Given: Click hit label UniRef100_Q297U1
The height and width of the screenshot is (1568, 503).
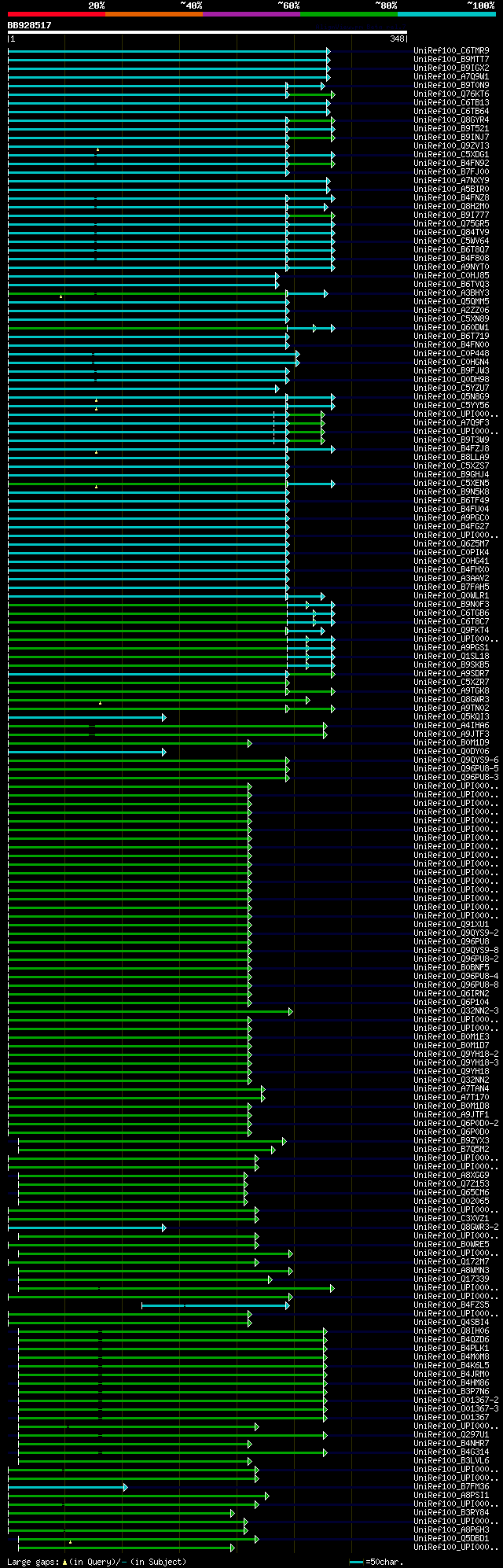Looking at the screenshot, I should click(x=452, y=1434).
